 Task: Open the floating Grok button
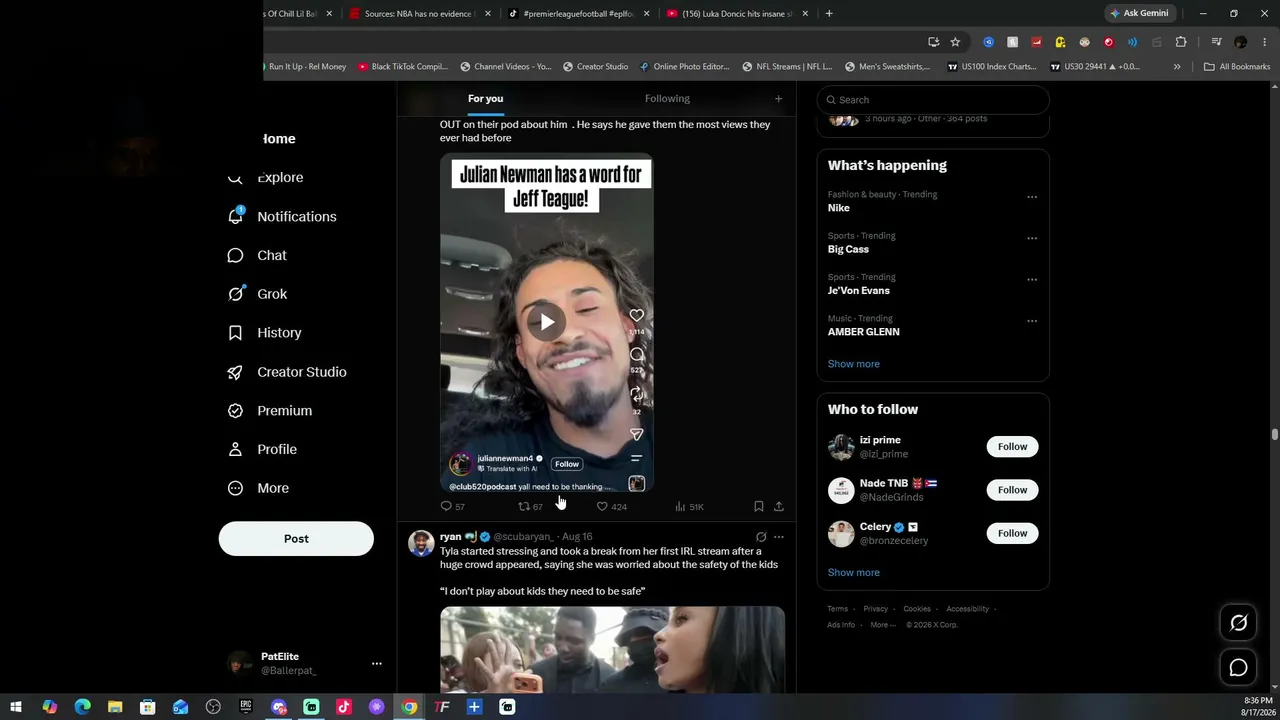pyautogui.click(x=1238, y=623)
